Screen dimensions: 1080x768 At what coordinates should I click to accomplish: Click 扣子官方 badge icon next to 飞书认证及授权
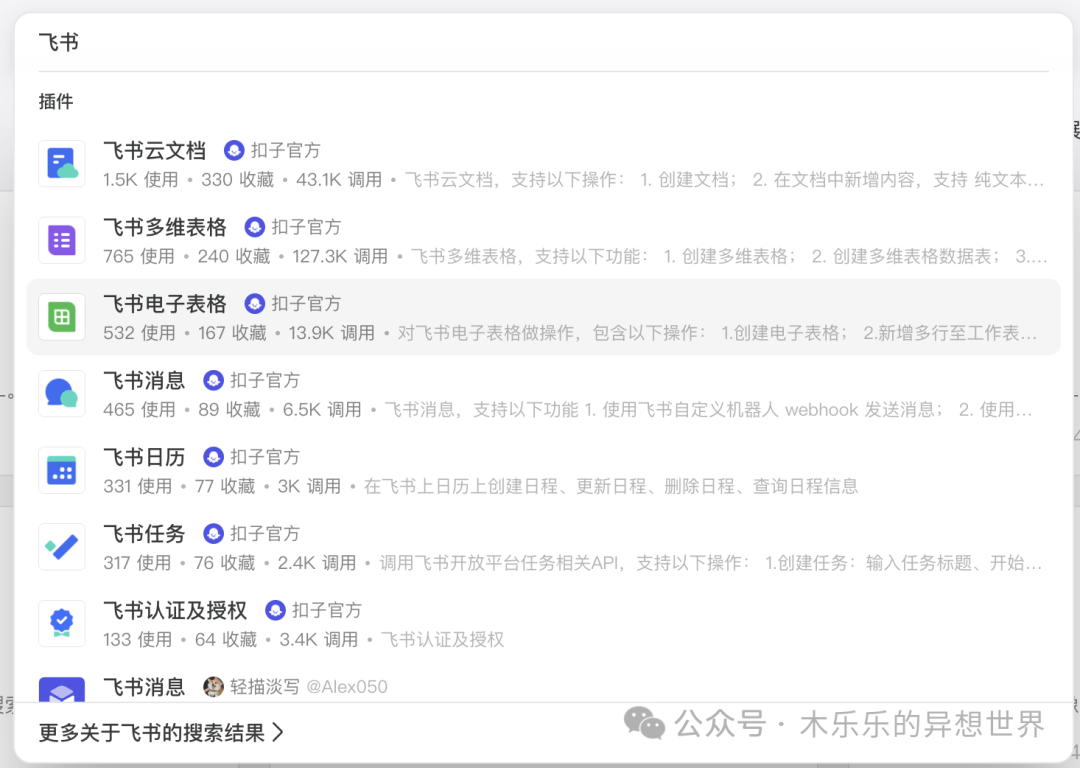(276, 610)
